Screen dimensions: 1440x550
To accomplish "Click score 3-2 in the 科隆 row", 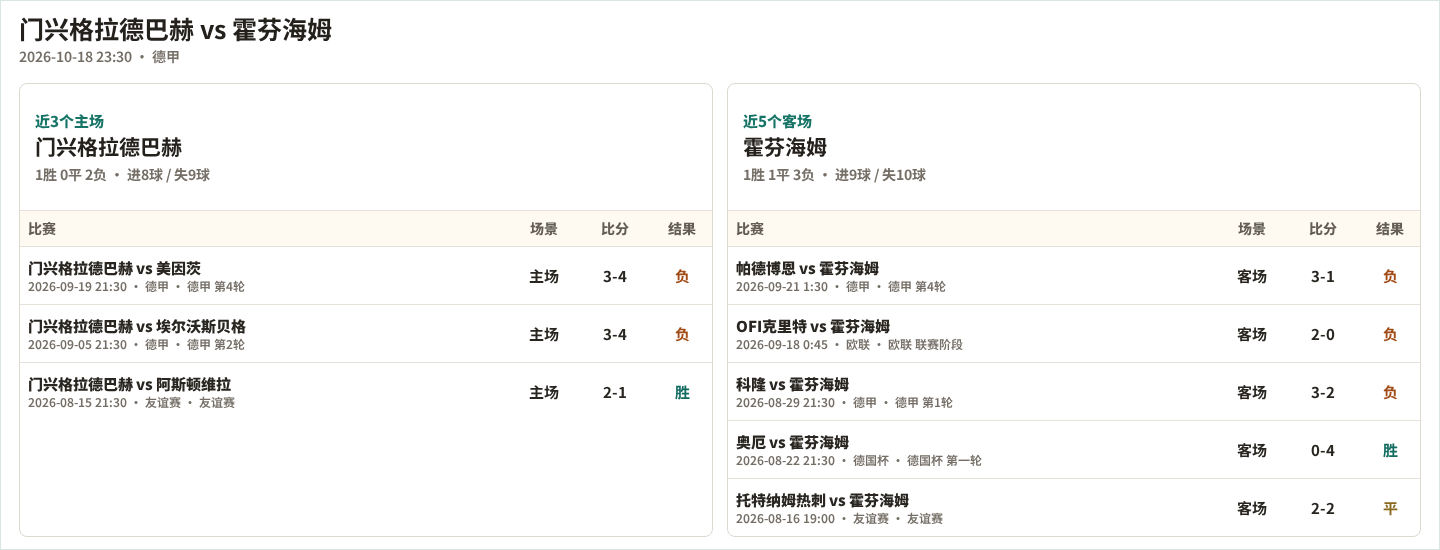I will tap(1323, 392).
